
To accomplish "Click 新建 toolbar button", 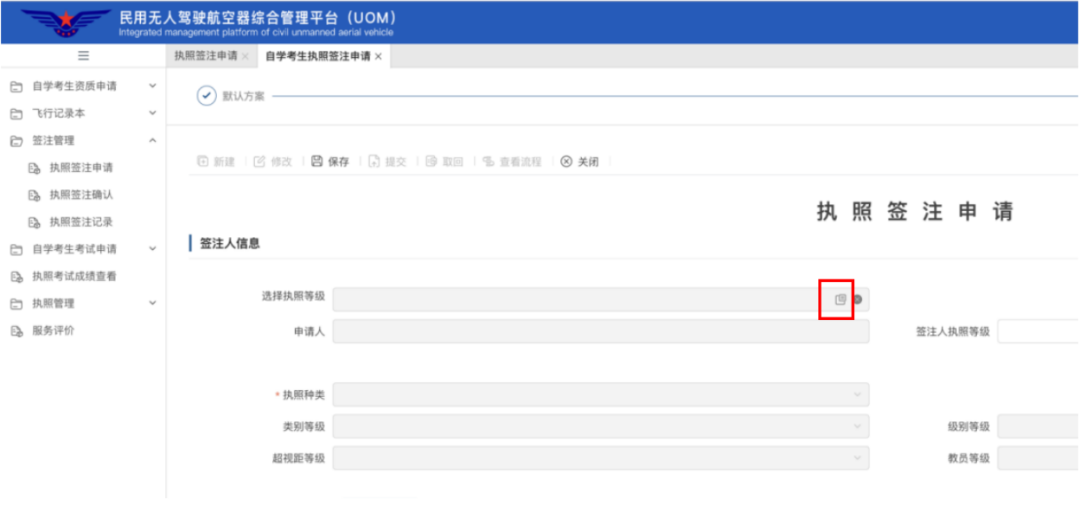I will click(x=216, y=162).
